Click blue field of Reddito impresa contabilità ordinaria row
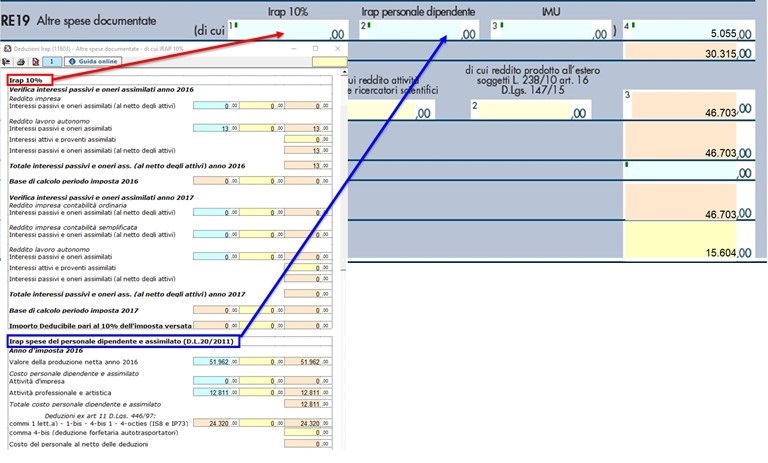The image size is (768, 463). (x=216, y=213)
